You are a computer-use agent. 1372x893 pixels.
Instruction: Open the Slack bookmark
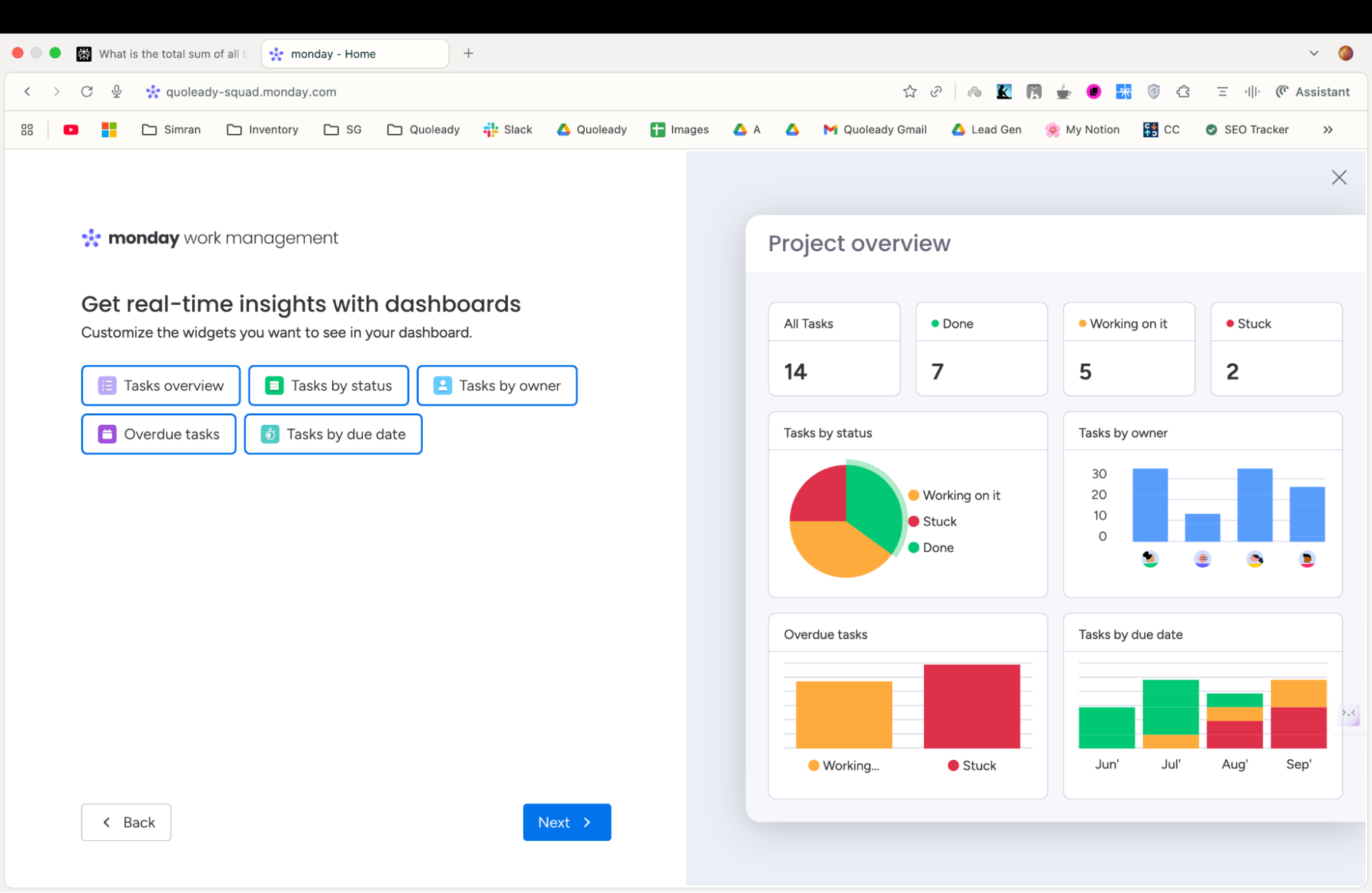pyautogui.click(x=508, y=129)
